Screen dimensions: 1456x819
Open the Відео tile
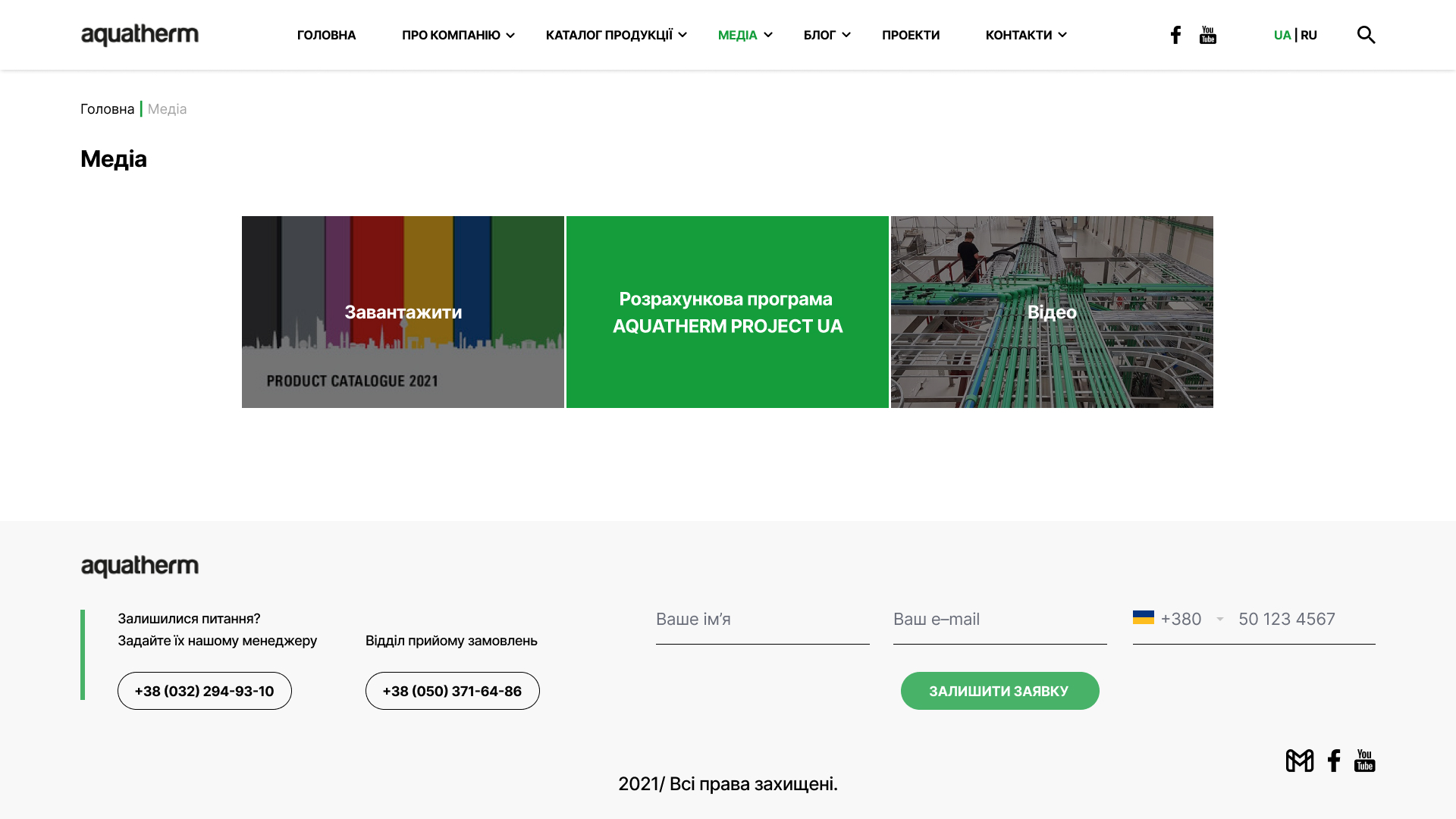point(1052,312)
